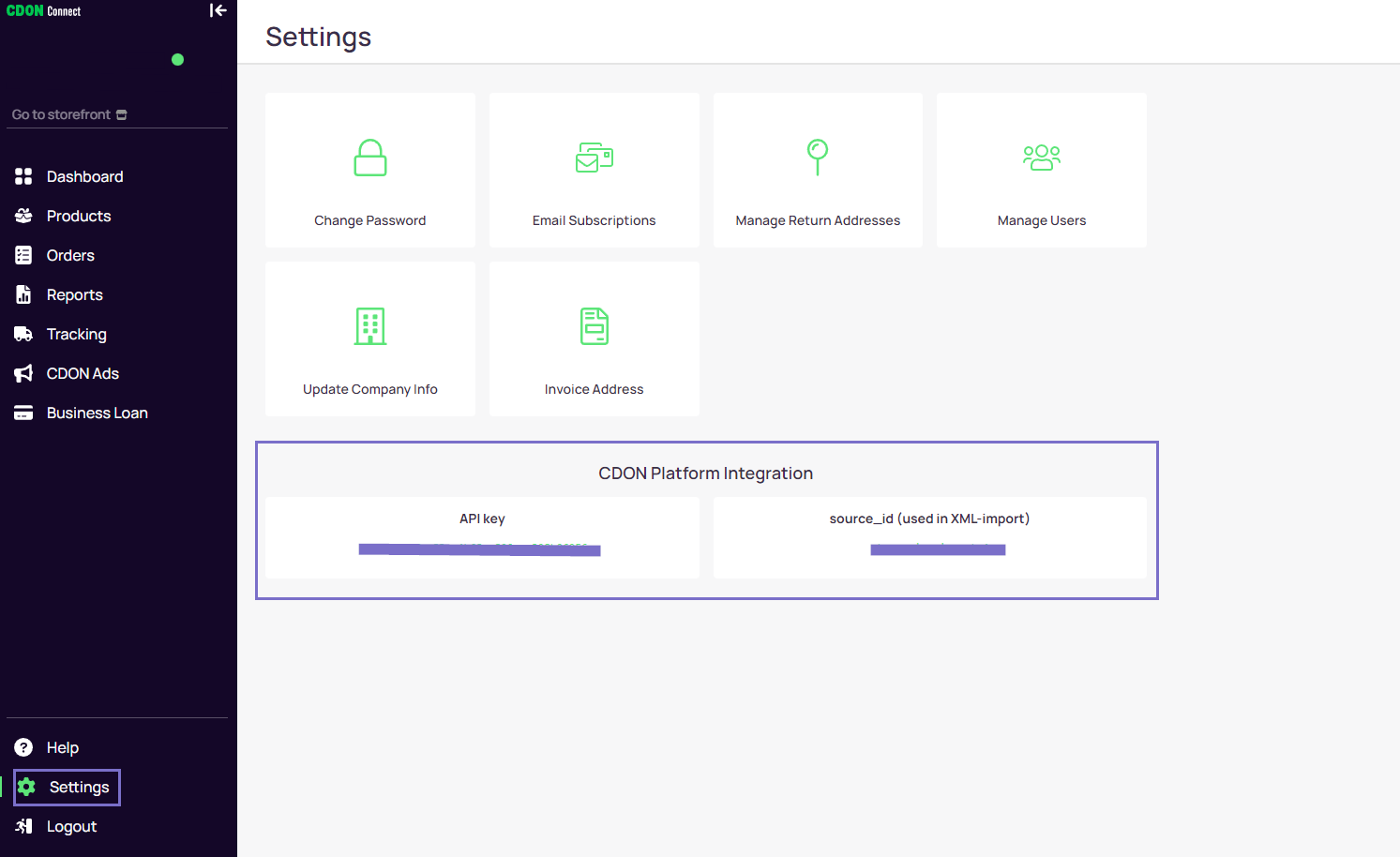The height and width of the screenshot is (857, 1400).
Task: Click the CDON Ads megaphone icon
Action: (x=23, y=373)
